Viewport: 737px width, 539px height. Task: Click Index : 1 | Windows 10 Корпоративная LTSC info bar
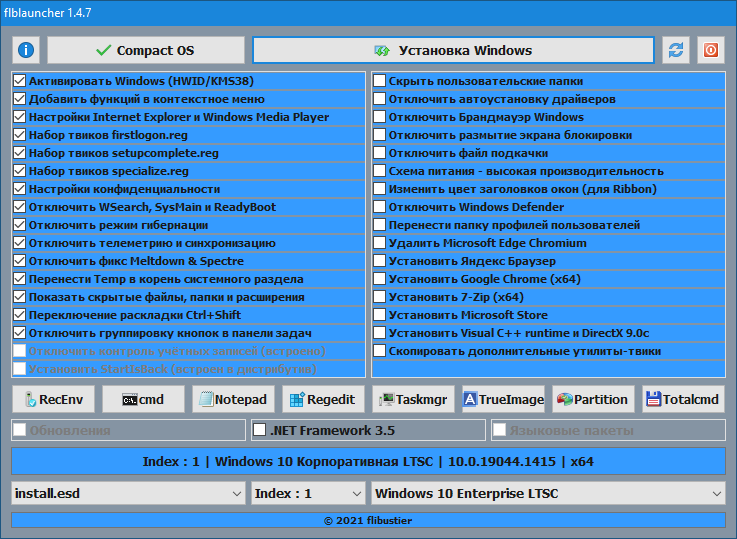pos(368,461)
